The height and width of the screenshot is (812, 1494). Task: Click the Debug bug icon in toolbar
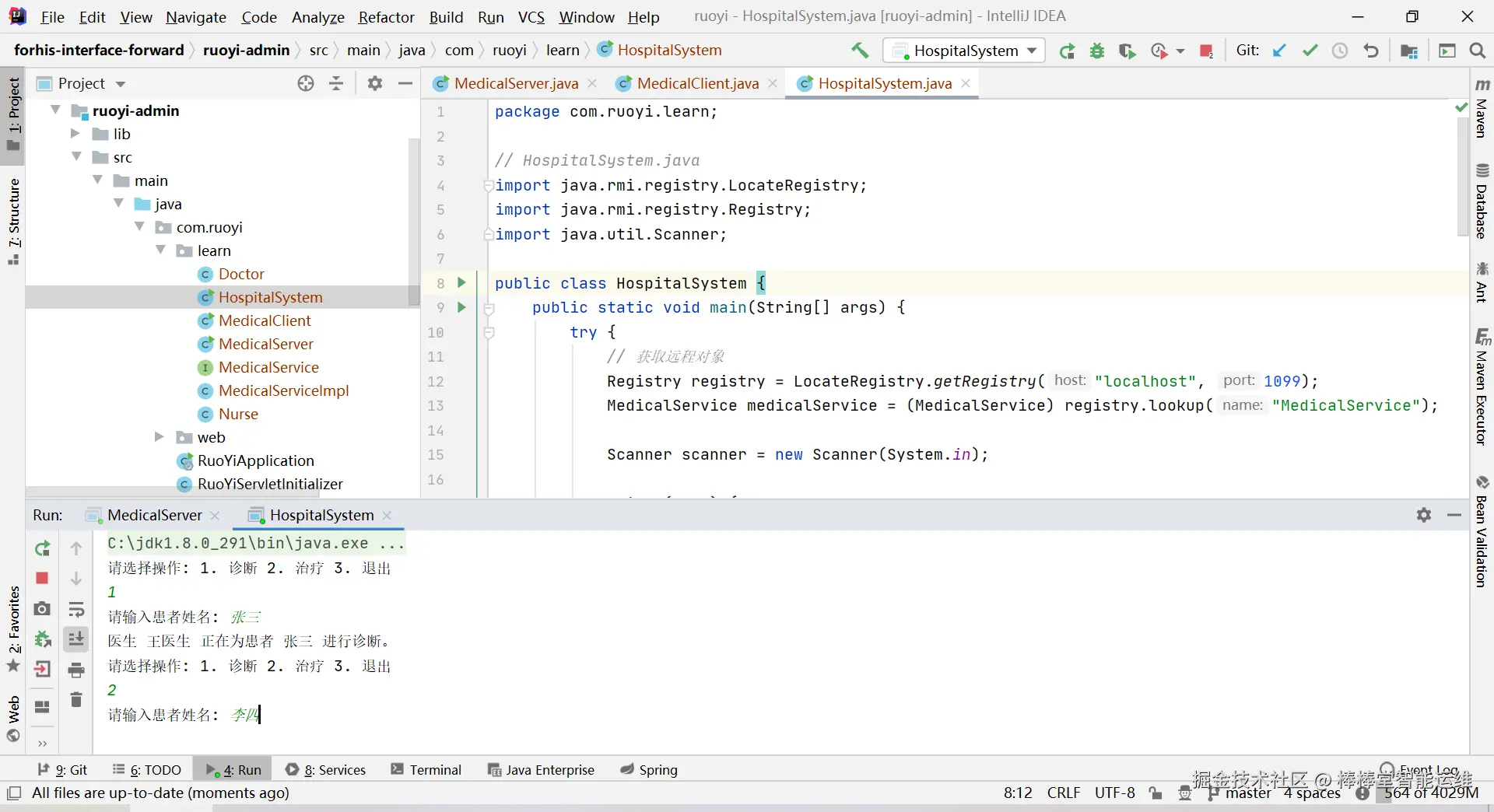(1097, 51)
